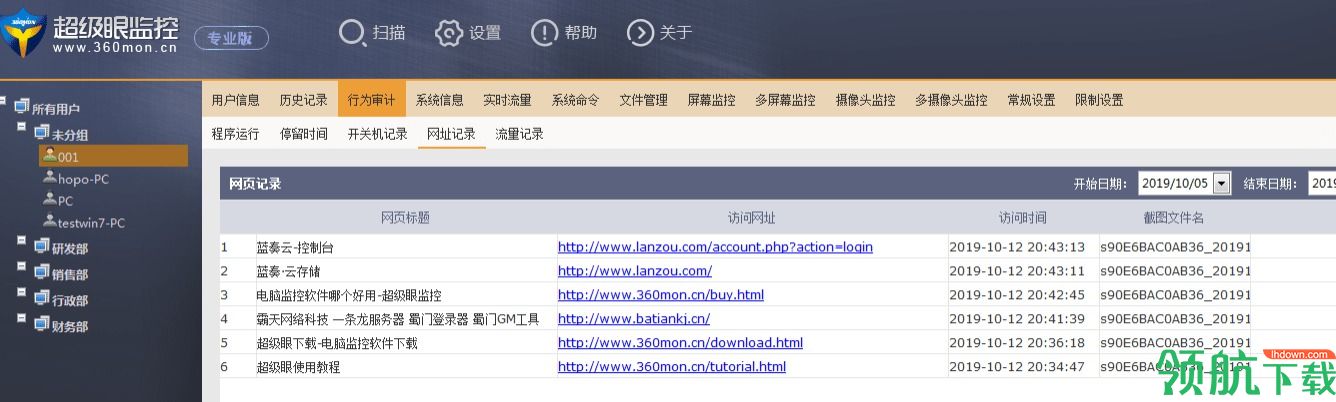Open lanzou.com account.php login link
The width and height of the screenshot is (1336, 402).
(715, 246)
